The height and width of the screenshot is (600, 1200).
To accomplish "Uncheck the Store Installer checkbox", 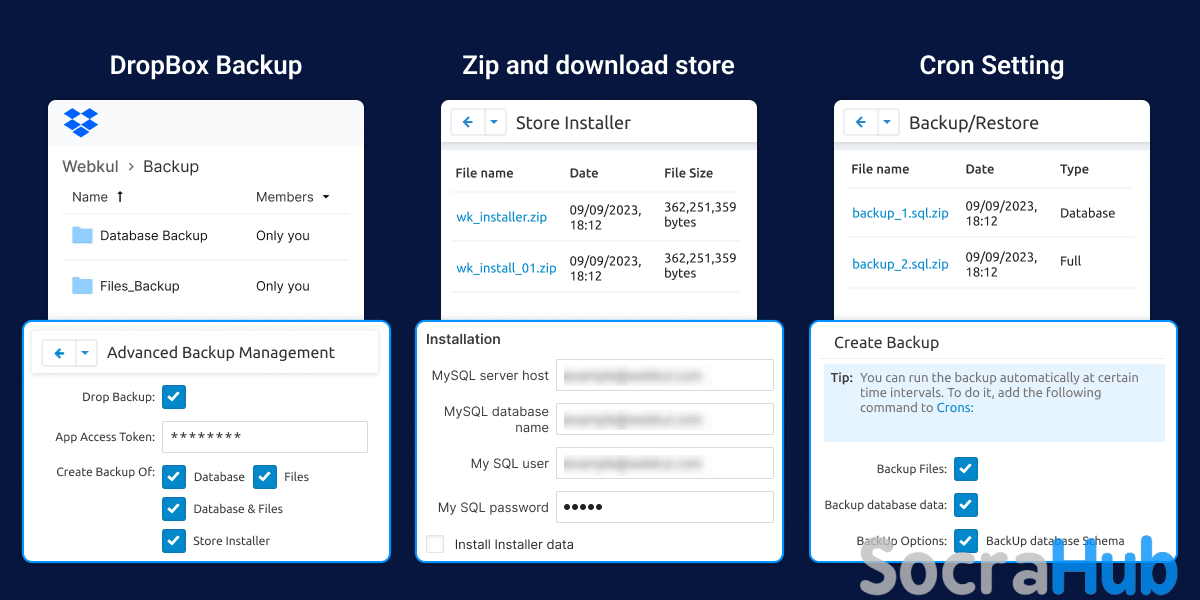I will [174, 540].
